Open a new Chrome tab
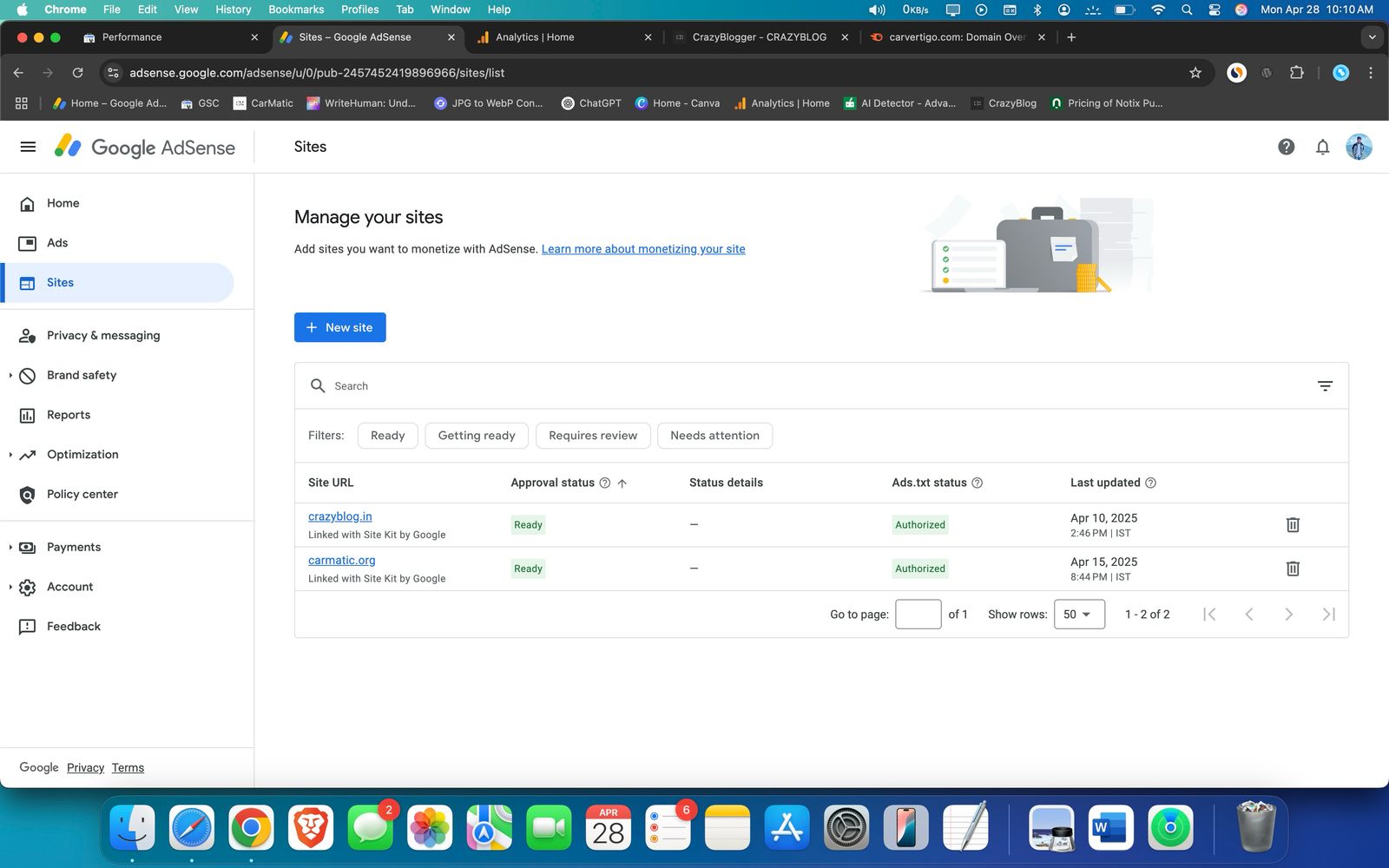 coord(1071,37)
